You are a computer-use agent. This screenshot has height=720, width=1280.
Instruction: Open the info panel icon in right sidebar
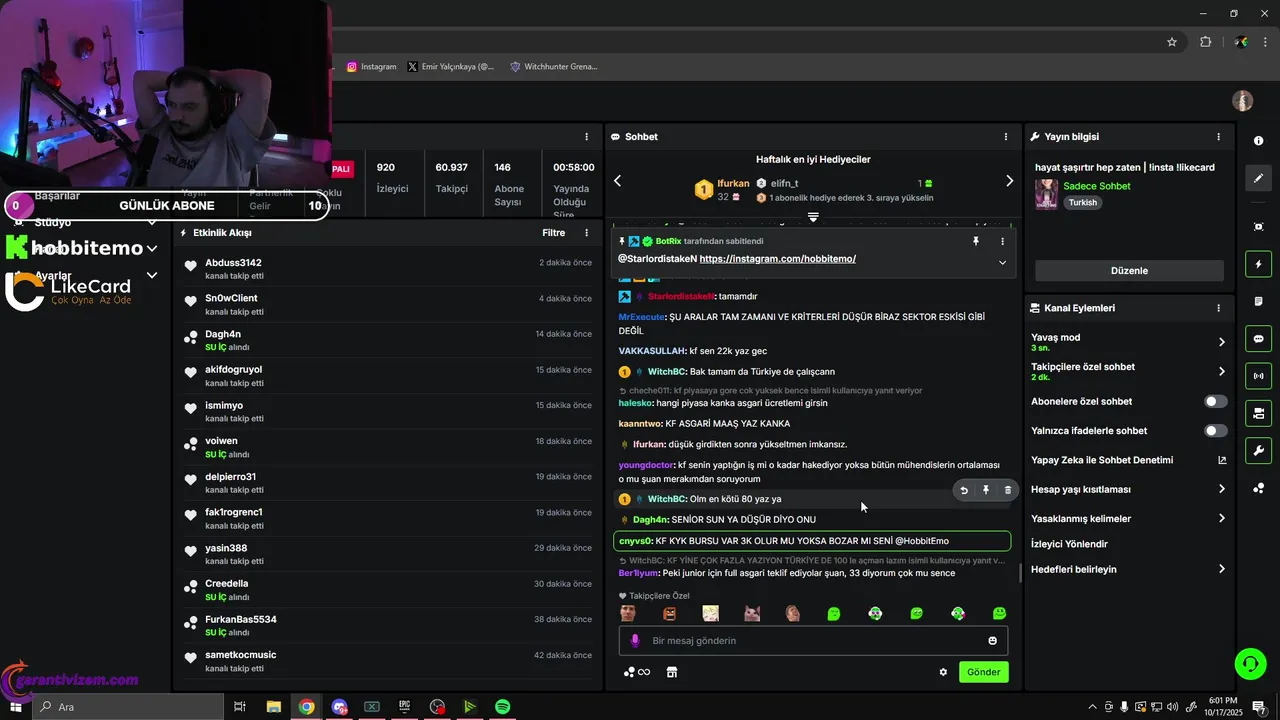(1258, 141)
